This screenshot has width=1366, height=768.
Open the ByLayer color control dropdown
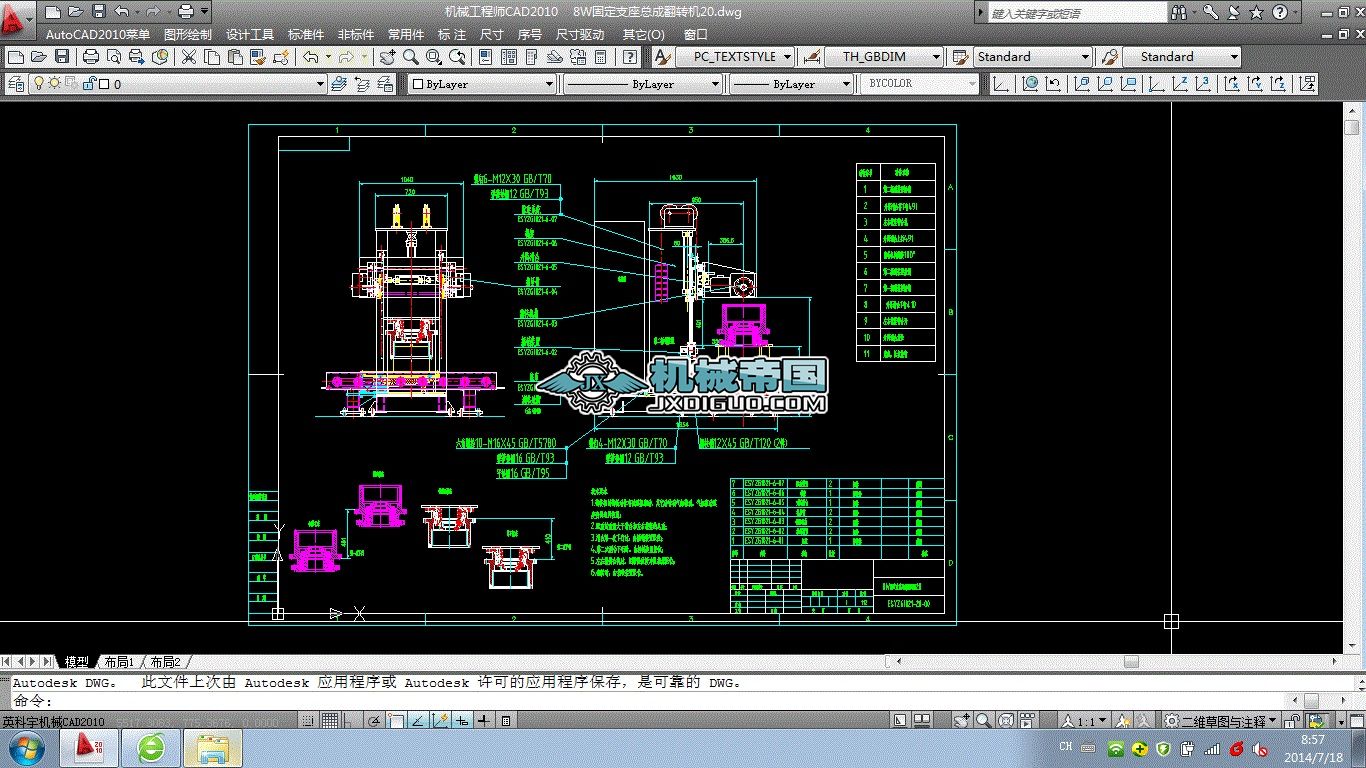tap(482, 84)
